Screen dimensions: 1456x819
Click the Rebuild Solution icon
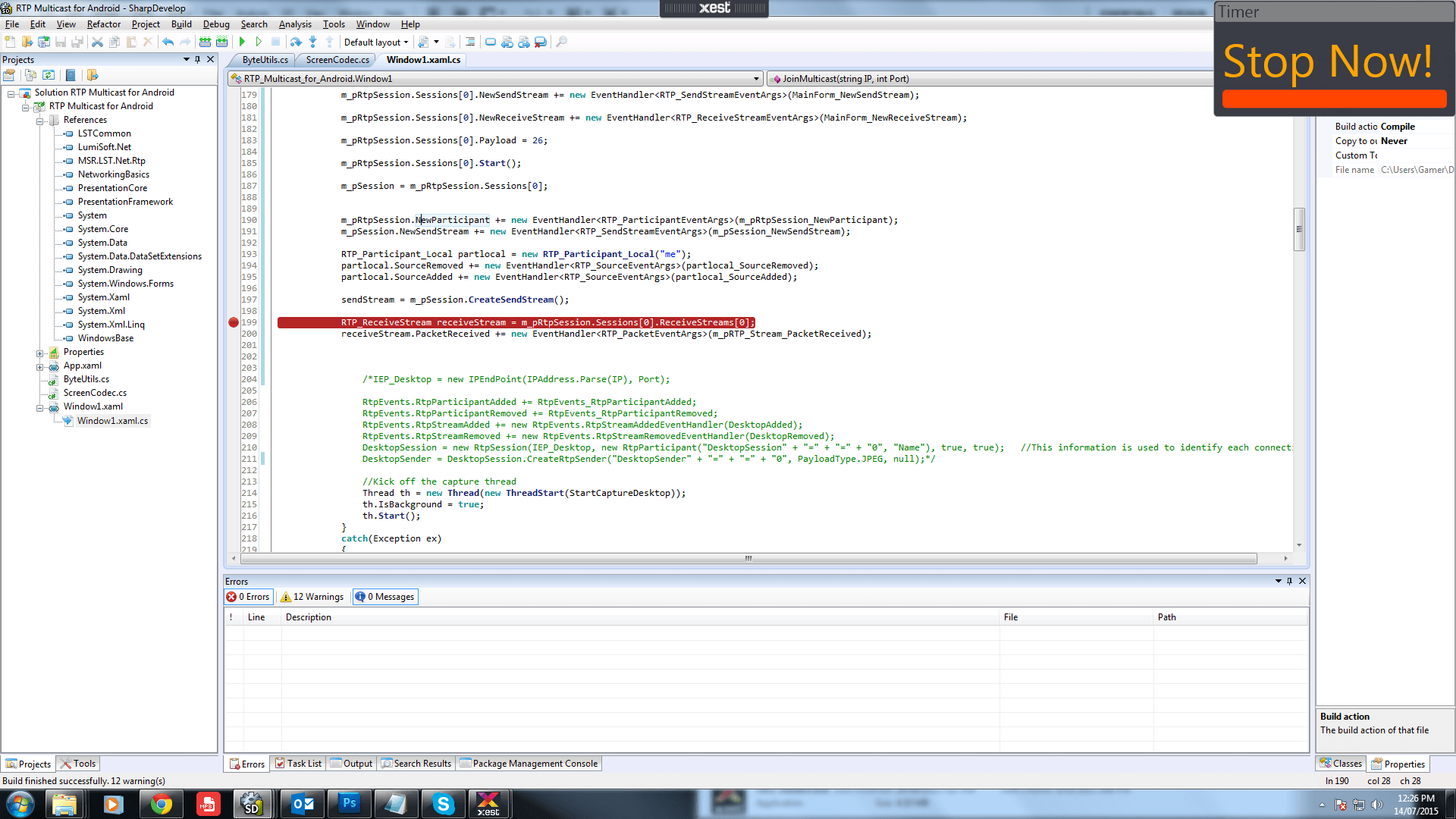[x=221, y=42]
